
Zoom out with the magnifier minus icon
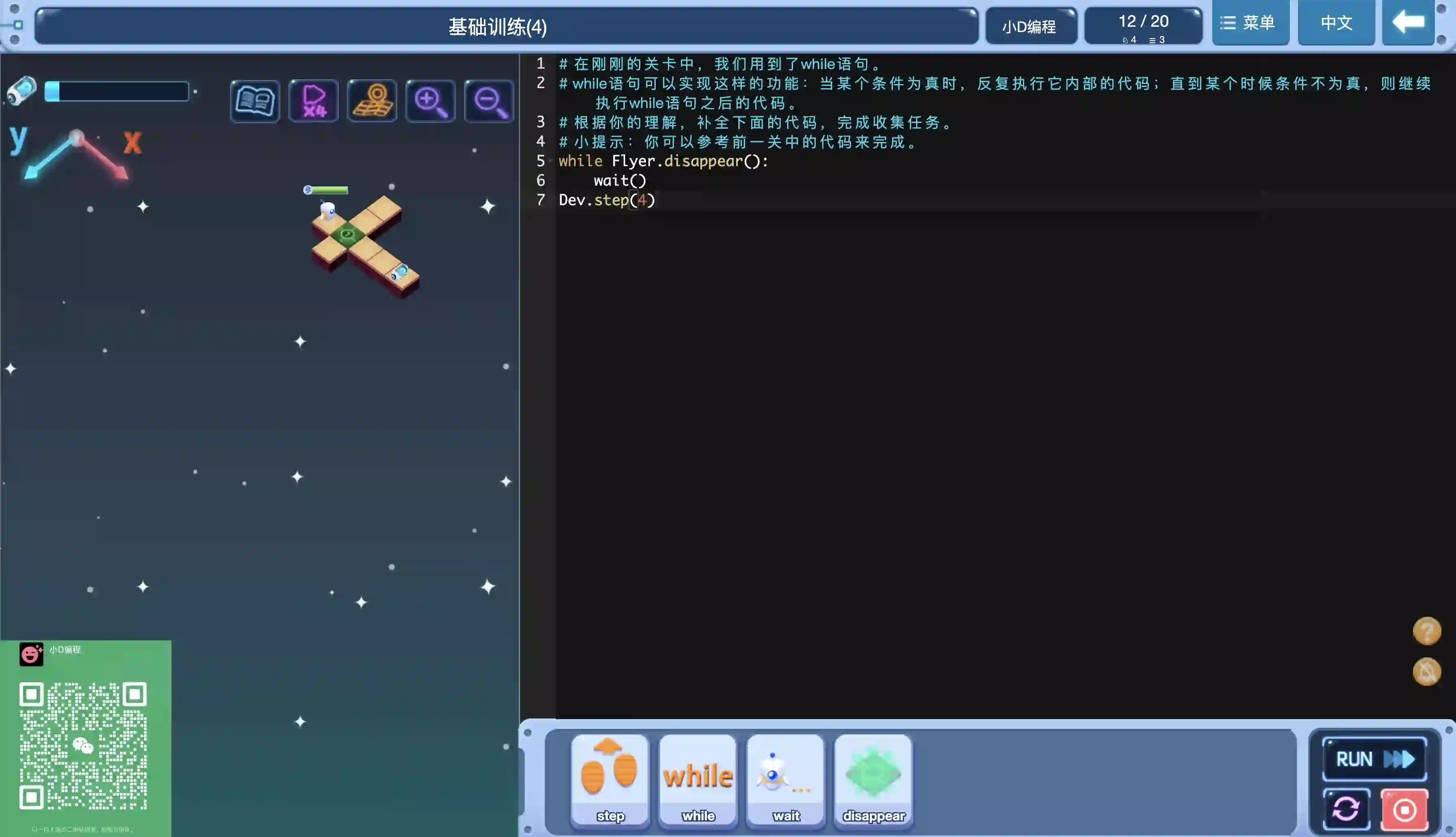(489, 101)
